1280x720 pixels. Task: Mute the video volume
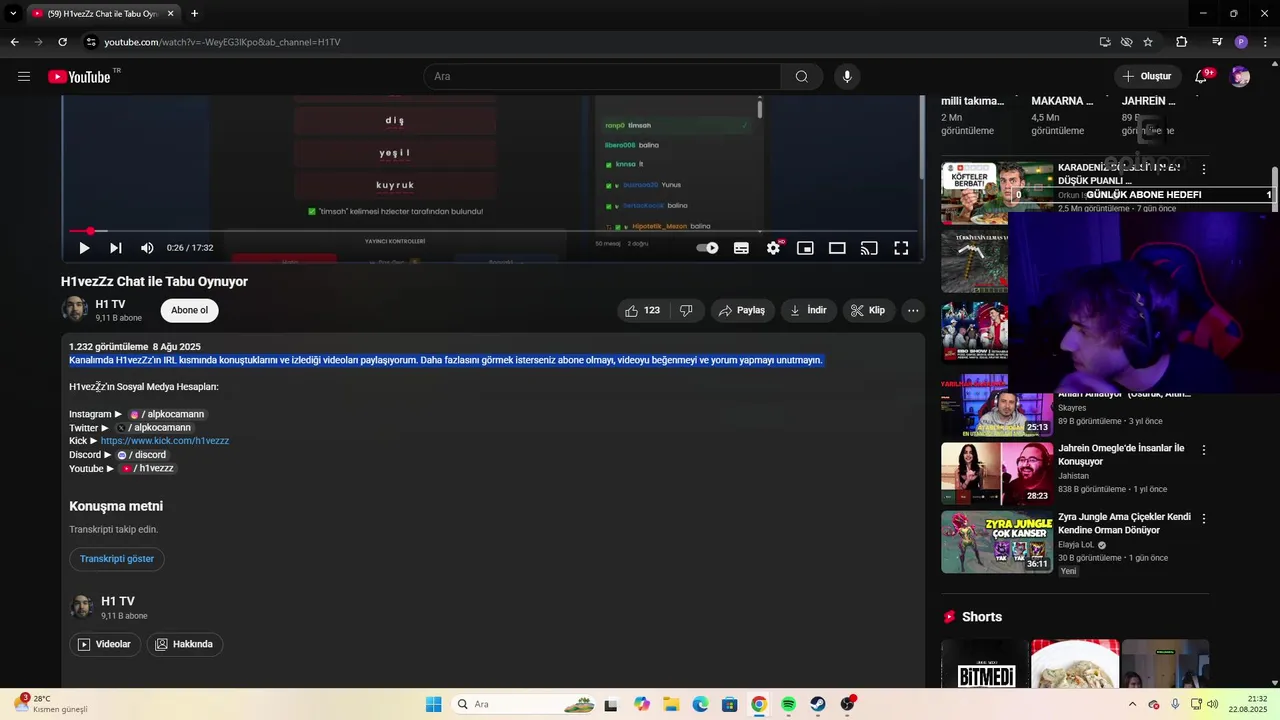(x=147, y=248)
